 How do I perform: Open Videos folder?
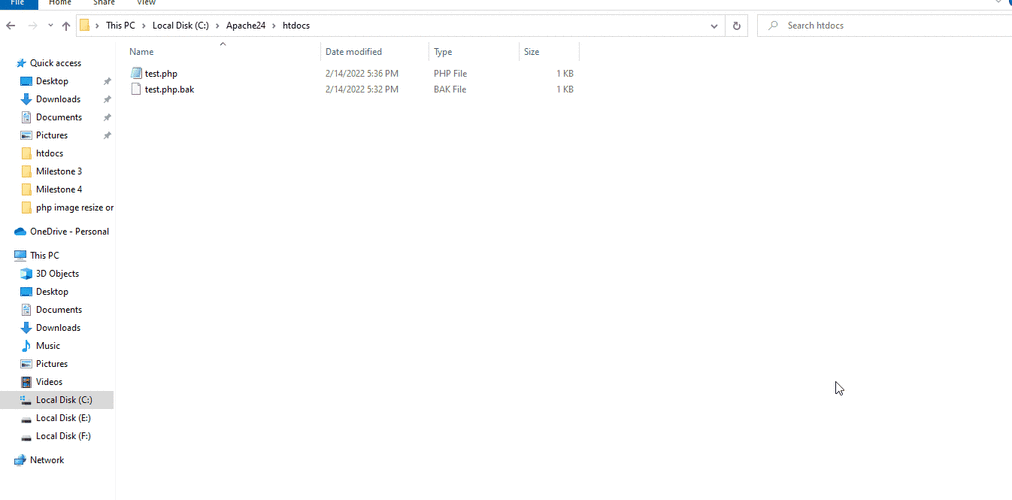49,382
